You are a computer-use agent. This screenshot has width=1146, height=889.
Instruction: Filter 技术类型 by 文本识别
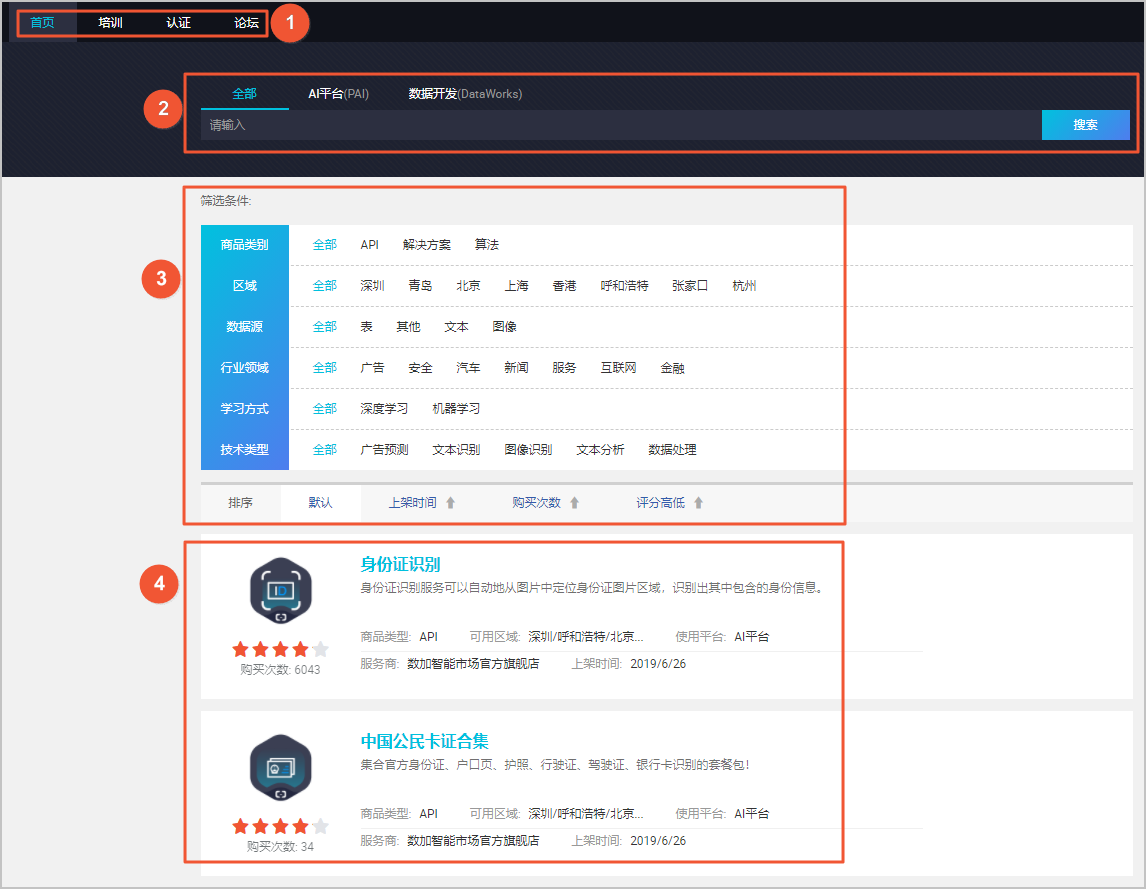click(x=456, y=450)
